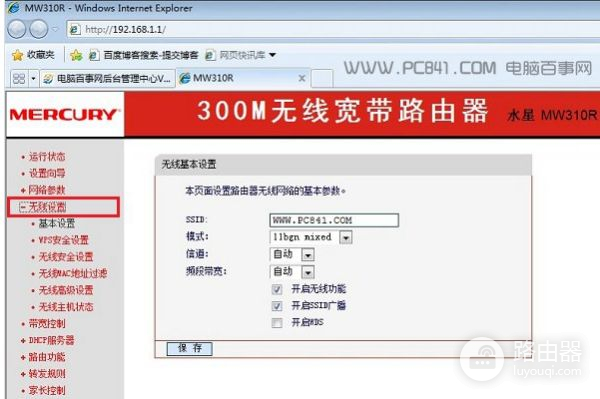Viewport: 600px width, 399px height.
Task: Click the page icon in address bar
Action: pos(75,29)
